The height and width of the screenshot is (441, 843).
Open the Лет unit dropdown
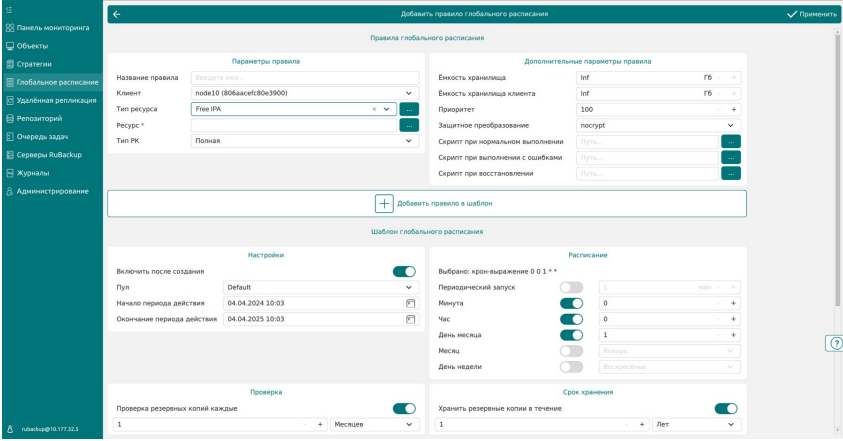(x=696, y=425)
